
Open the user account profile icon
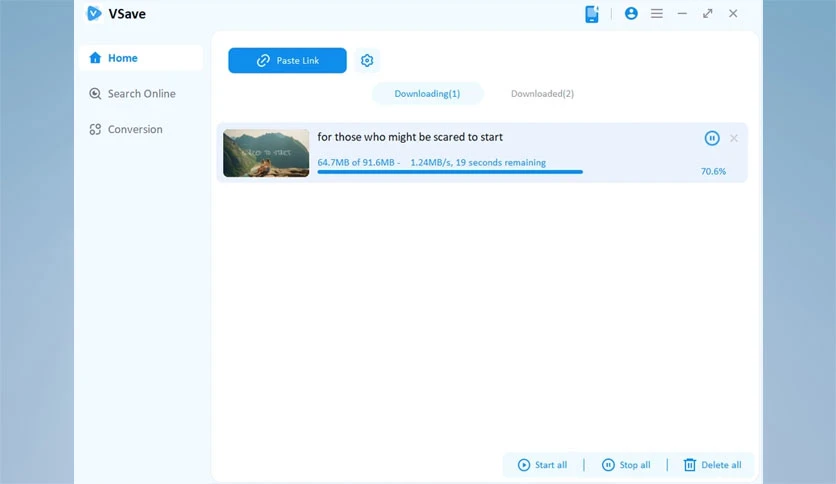[x=631, y=13]
